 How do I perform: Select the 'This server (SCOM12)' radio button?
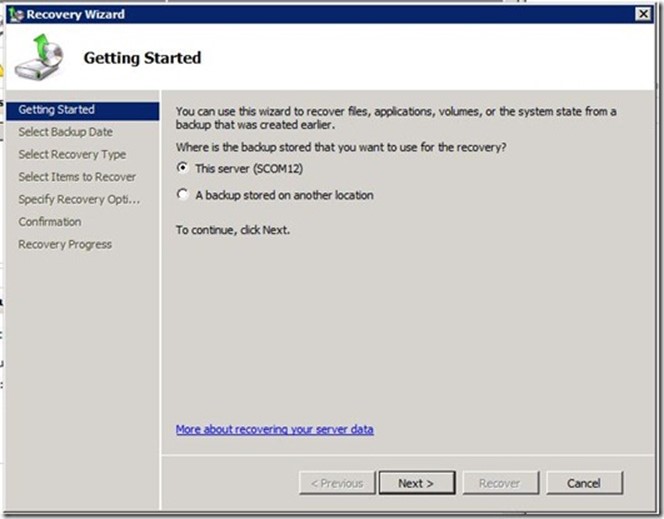[182, 169]
